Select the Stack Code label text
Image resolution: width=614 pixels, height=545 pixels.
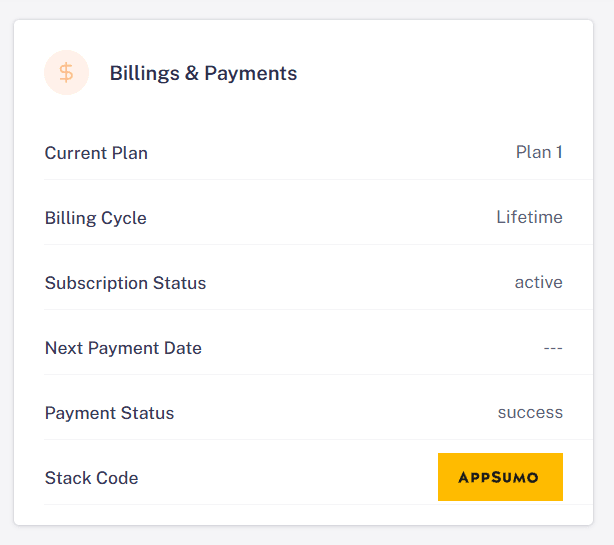pyautogui.click(x=91, y=478)
